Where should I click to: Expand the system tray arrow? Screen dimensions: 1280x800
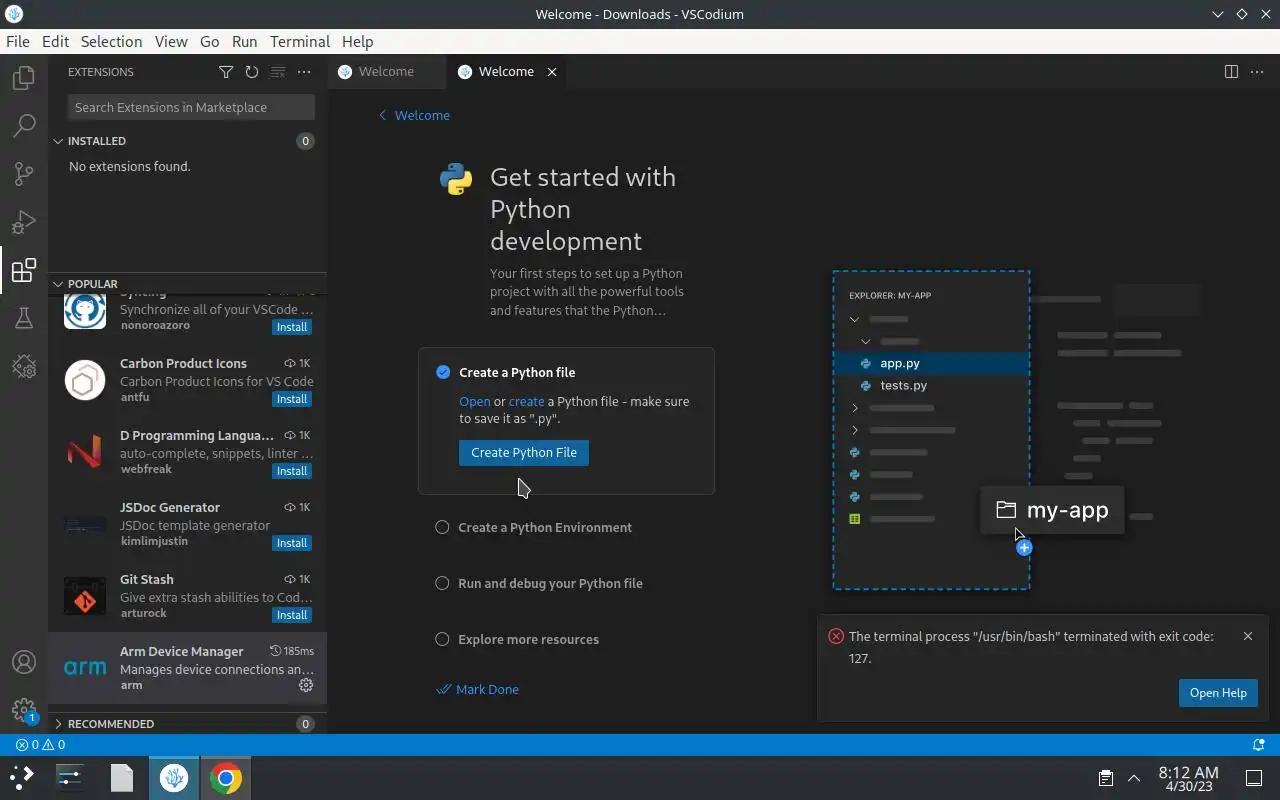coord(1134,778)
